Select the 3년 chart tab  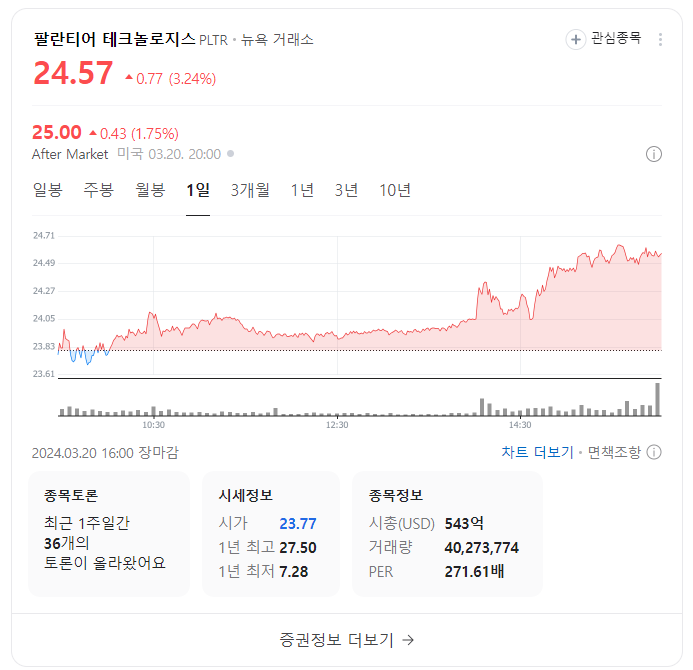tap(346, 190)
